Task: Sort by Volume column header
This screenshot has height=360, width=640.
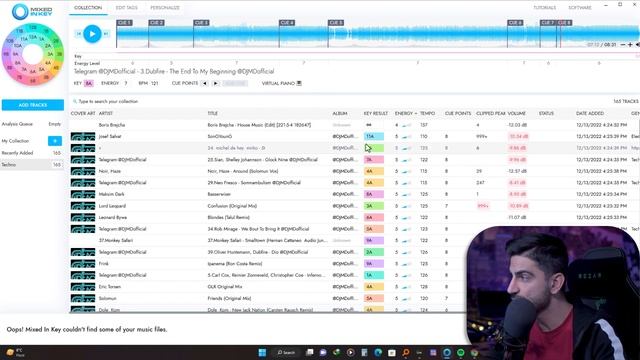Action: pyautogui.click(x=516, y=113)
